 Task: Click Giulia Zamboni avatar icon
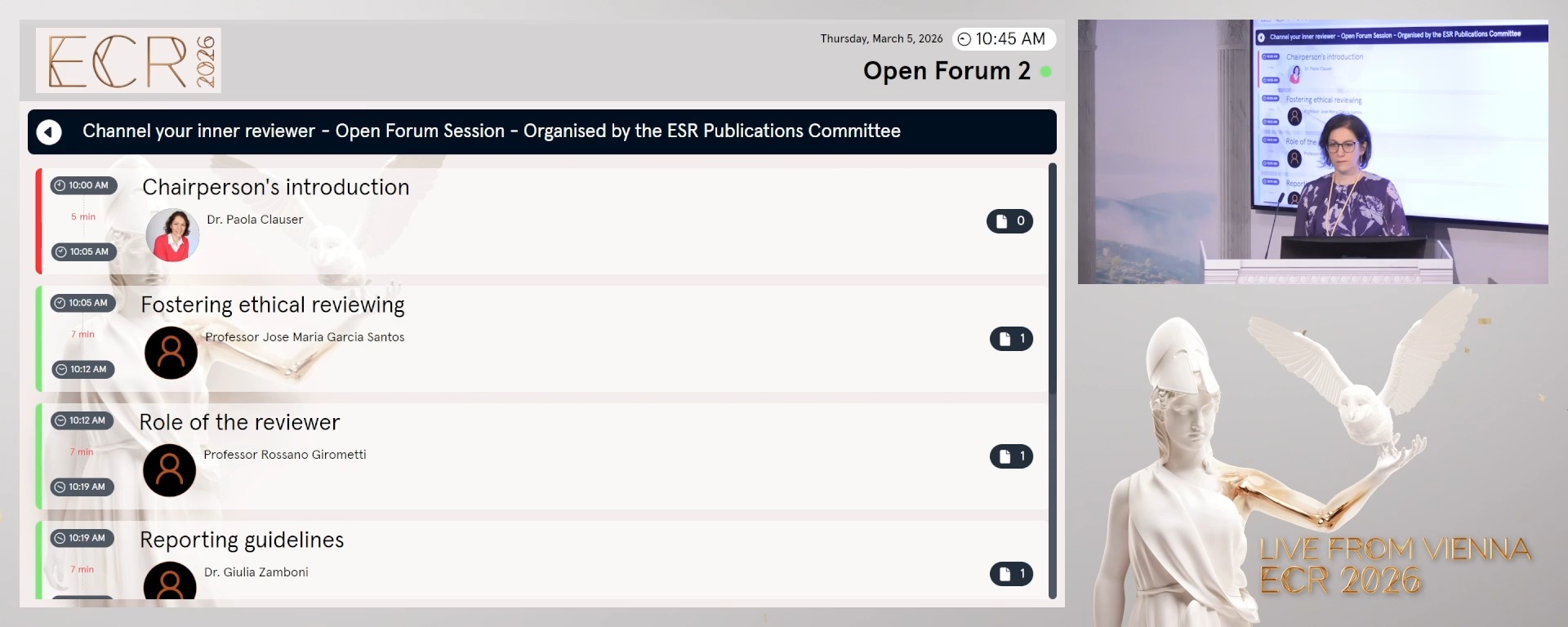(170, 580)
